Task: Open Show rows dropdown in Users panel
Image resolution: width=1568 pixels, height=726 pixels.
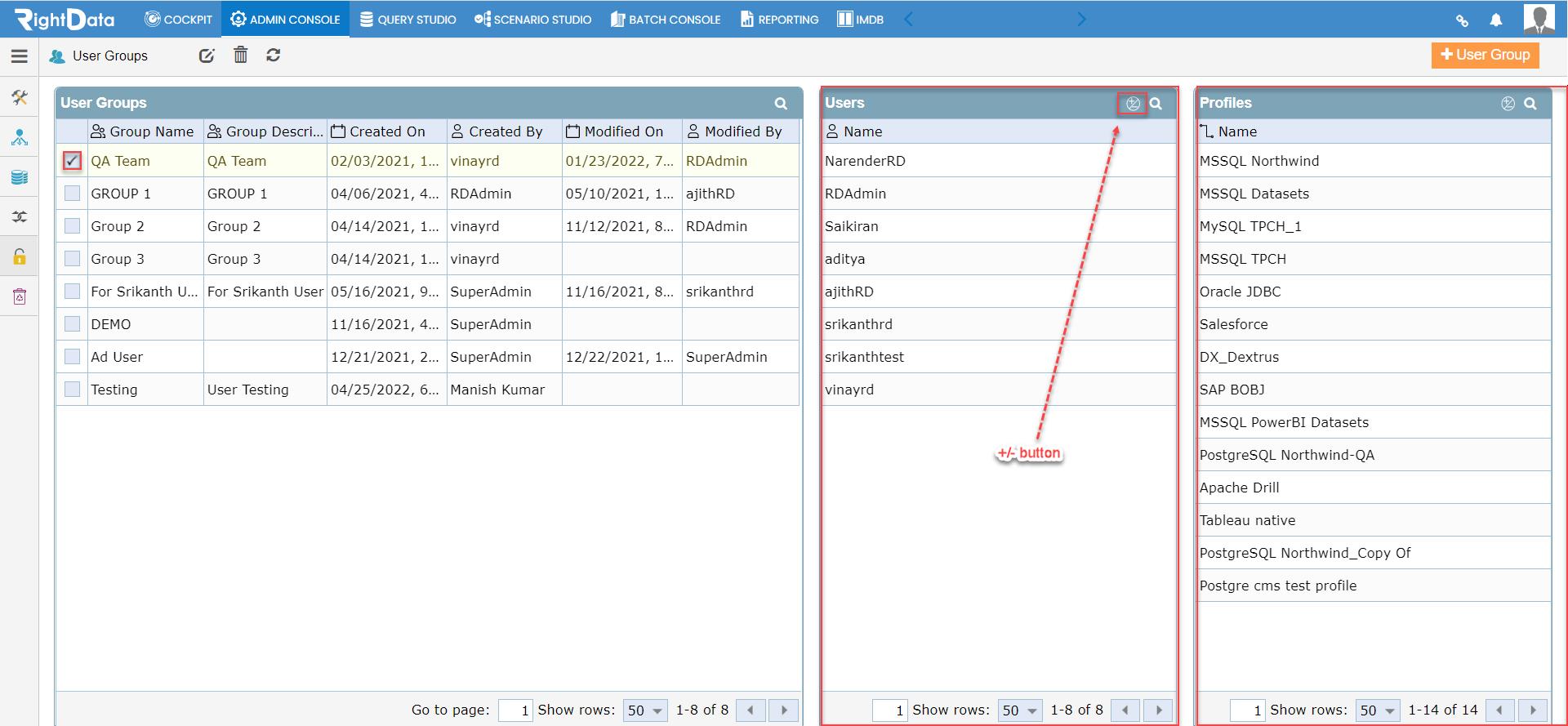Action: tap(1020, 710)
